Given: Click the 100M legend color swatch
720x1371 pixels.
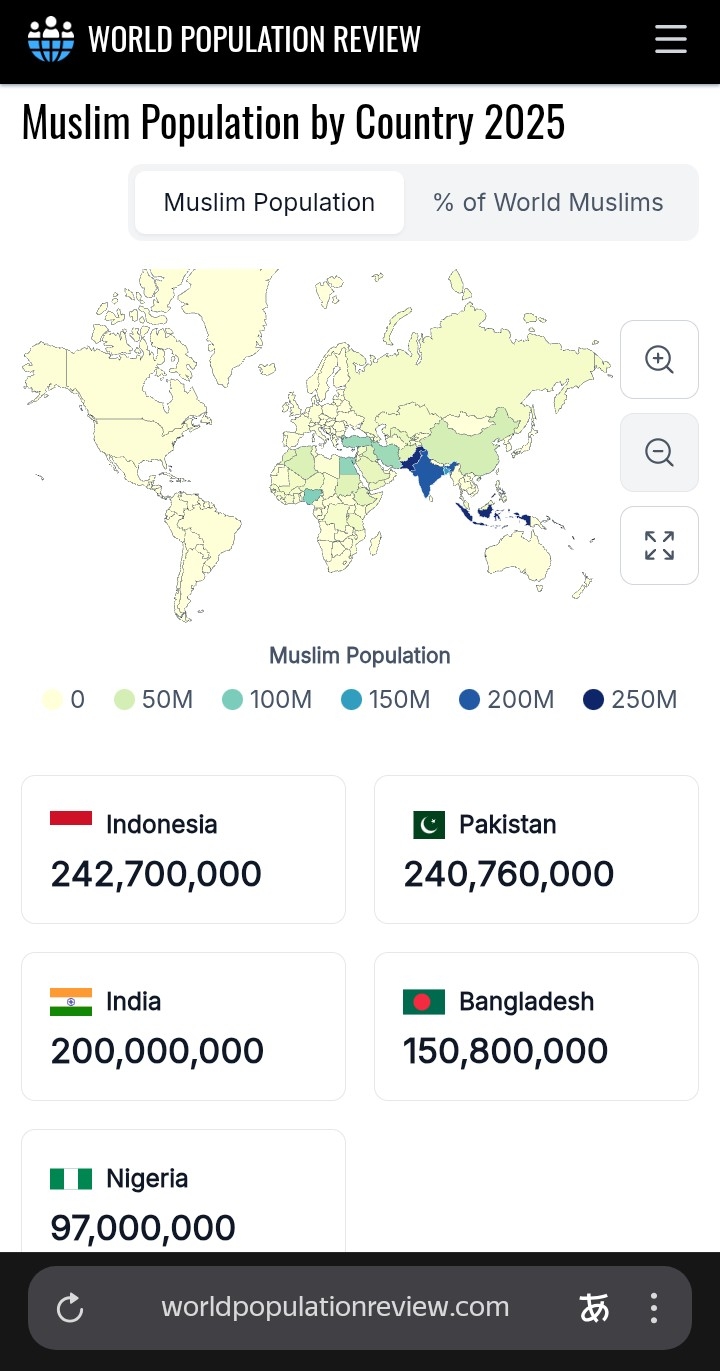Looking at the screenshot, I should (232, 700).
